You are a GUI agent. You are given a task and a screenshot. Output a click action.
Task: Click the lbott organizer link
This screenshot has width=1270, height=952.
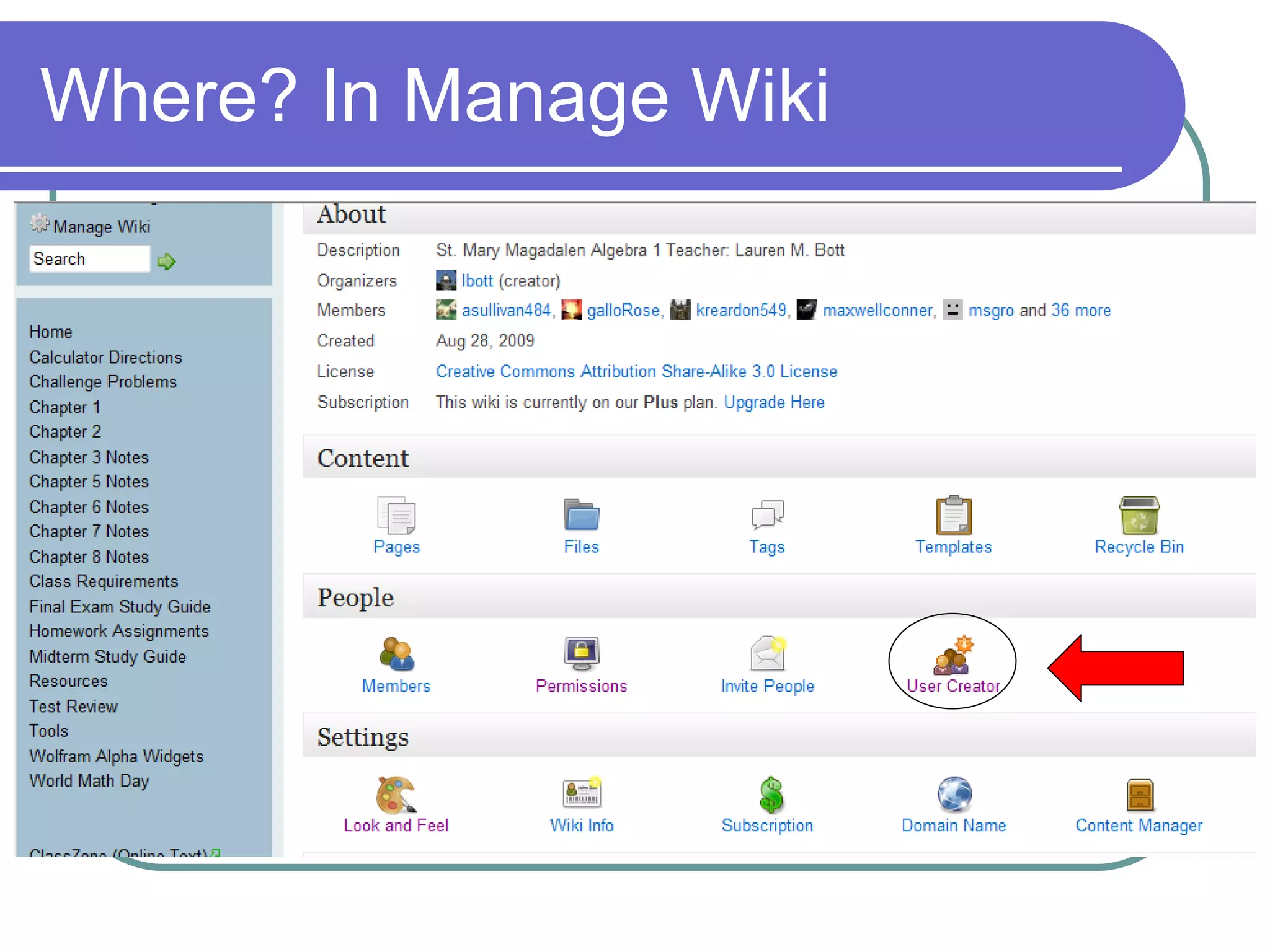point(477,281)
